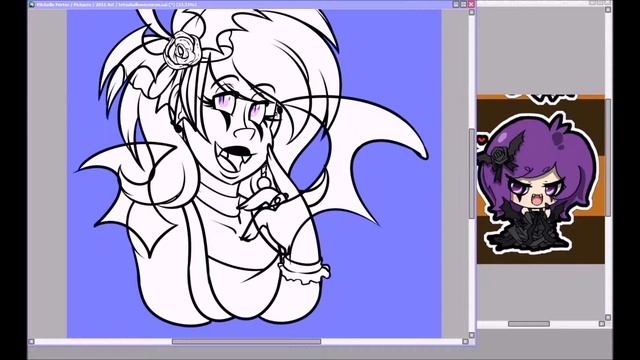
Task: Click the main canvas horizontal scrollbar left arrow
Action: click(x=31, y=341)
